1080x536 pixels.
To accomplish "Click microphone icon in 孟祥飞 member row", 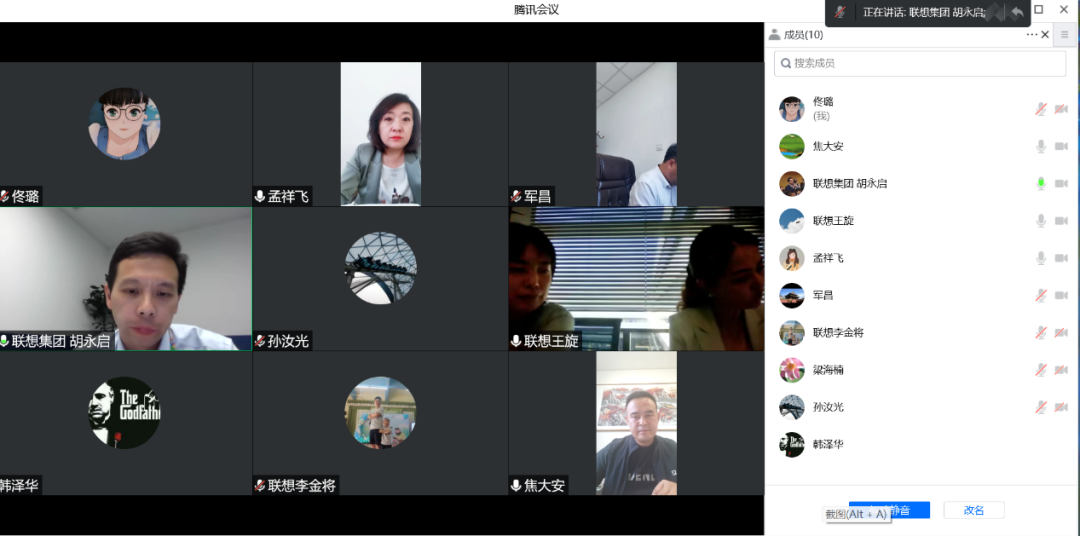I will click(x=1041, y=258).
